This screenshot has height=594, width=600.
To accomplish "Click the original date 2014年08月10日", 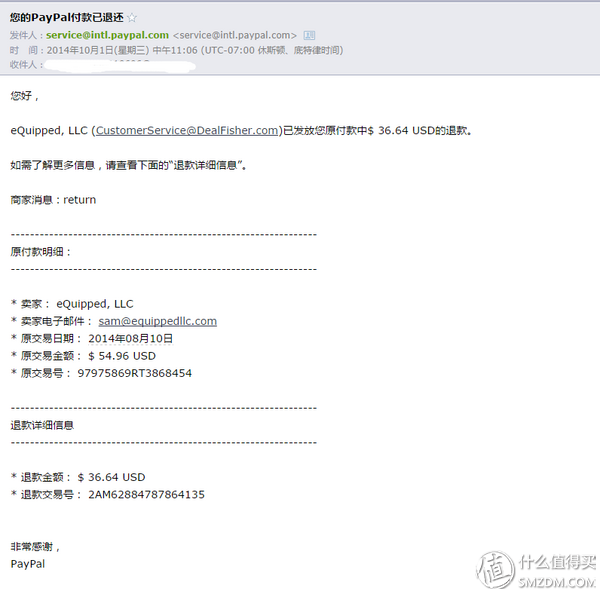I will point(130,338).
